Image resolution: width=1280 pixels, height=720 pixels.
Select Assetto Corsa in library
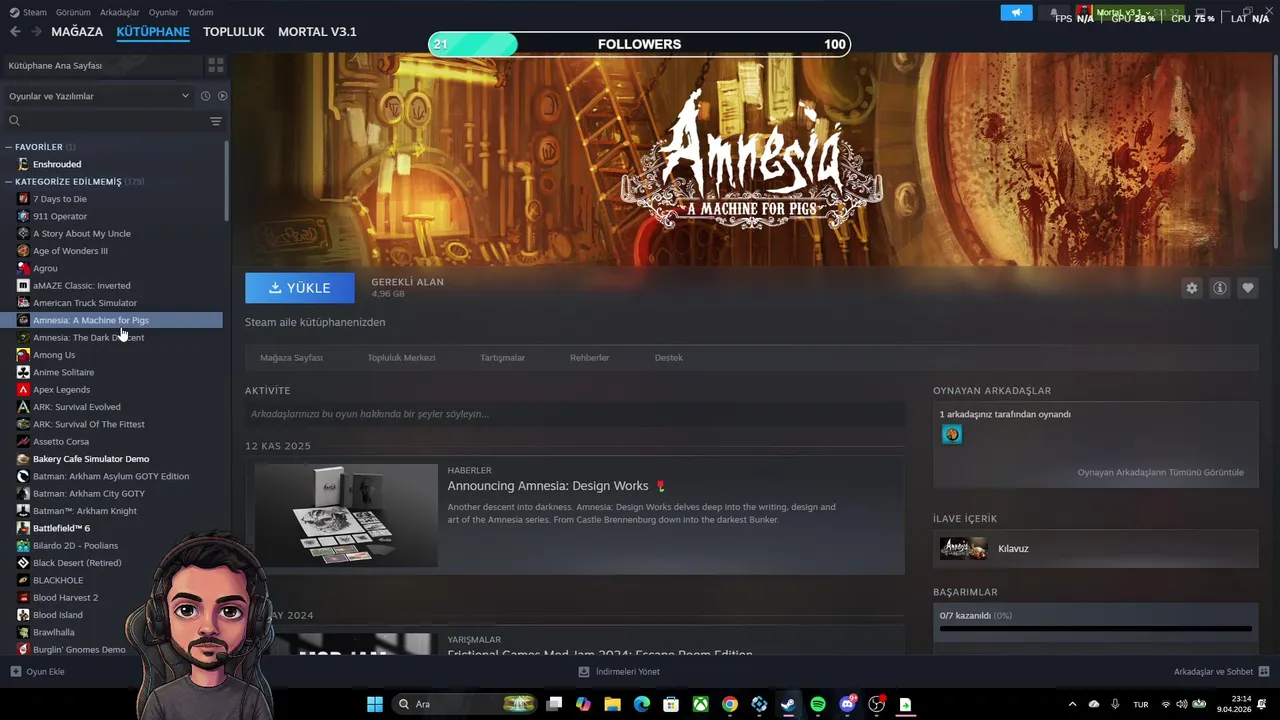click(61, 442)
